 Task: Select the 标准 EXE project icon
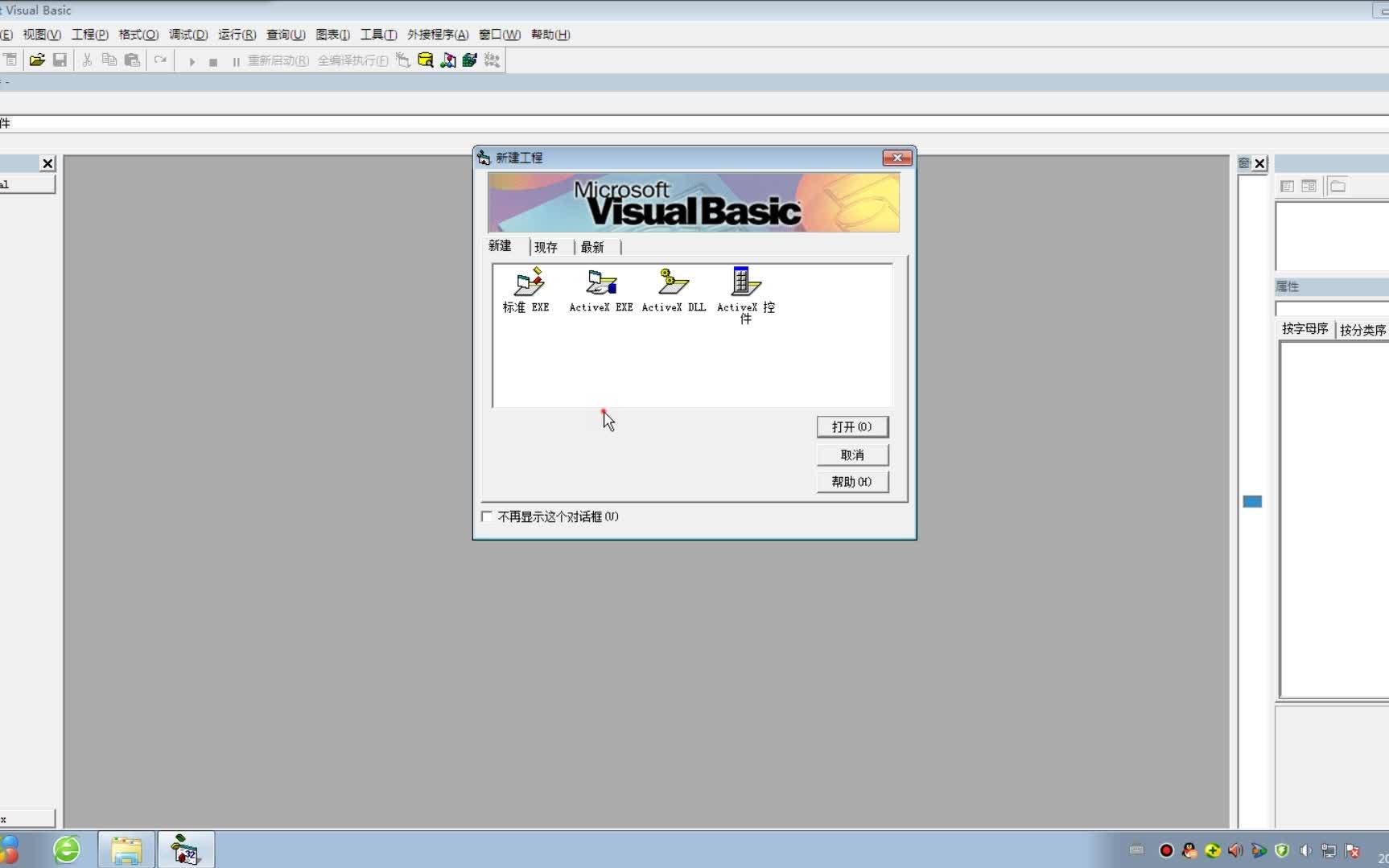(526, 290)
